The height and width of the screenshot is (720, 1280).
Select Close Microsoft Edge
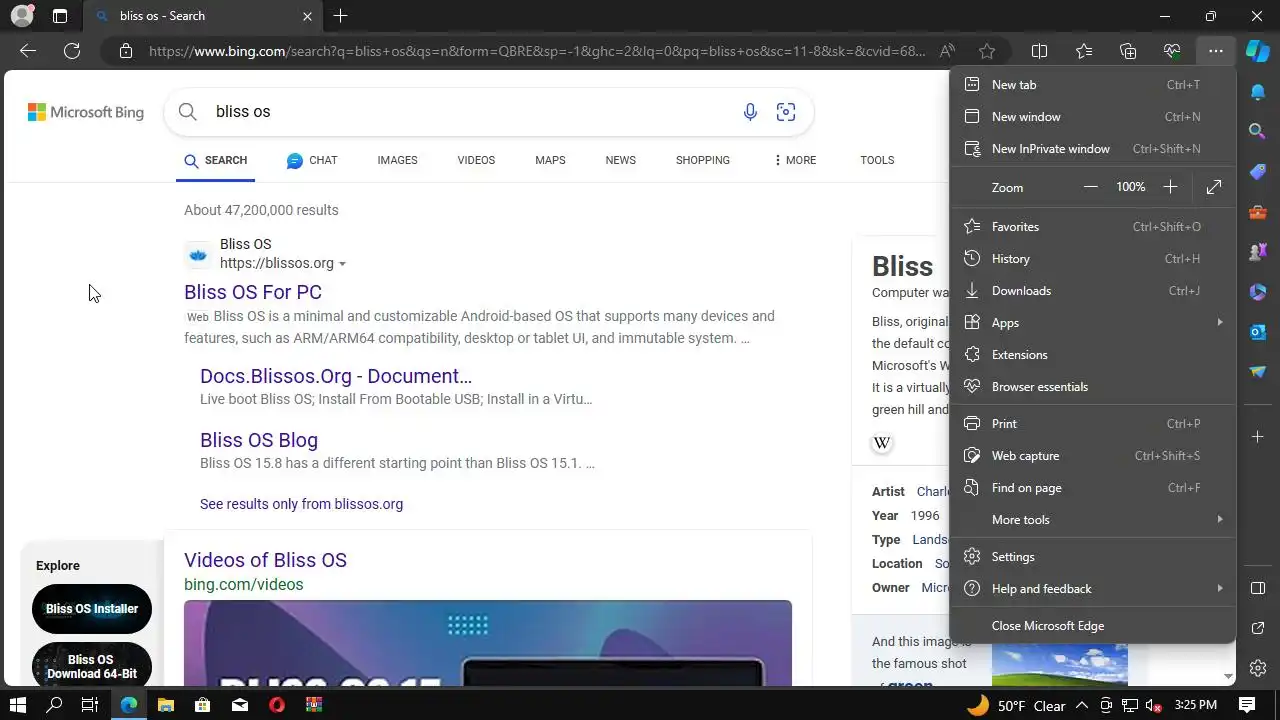[x=1093, y=626]
